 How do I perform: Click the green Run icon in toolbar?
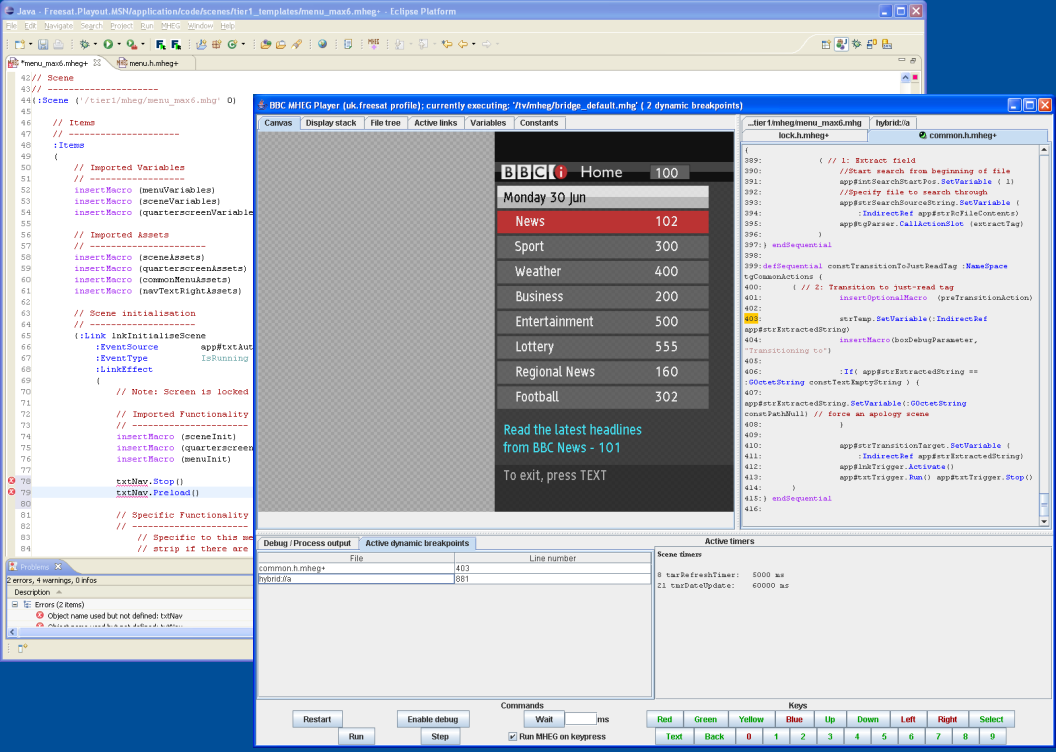click(x=107, y=44)
